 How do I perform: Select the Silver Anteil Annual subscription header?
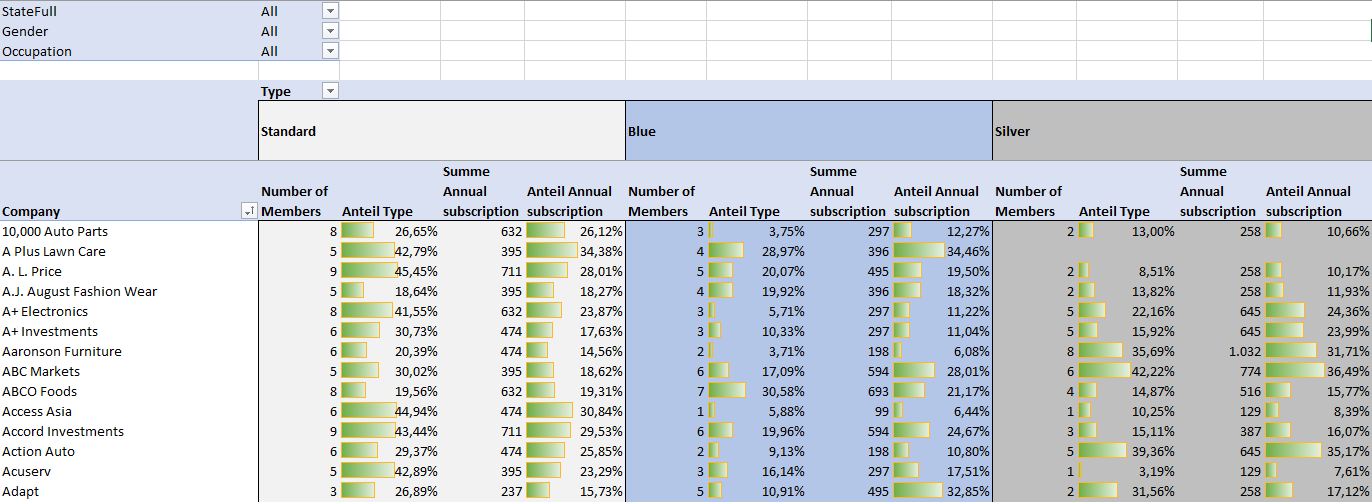click(1317, 191)
